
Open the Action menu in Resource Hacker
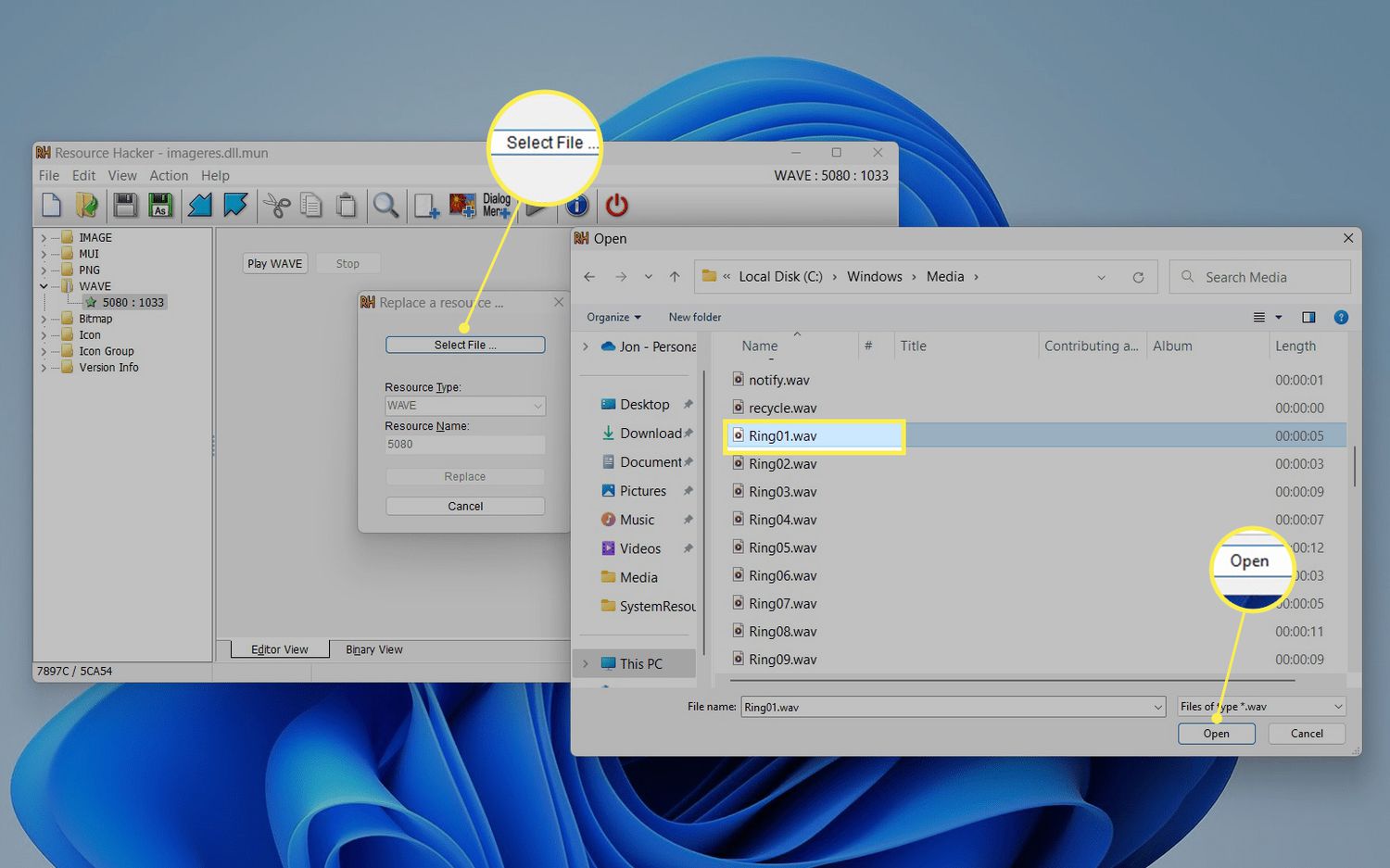pos(169,175)
